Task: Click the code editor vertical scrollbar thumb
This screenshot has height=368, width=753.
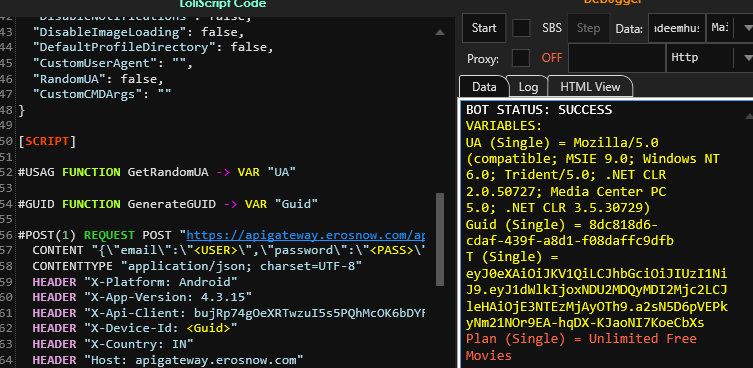Action: coord(439,239)
